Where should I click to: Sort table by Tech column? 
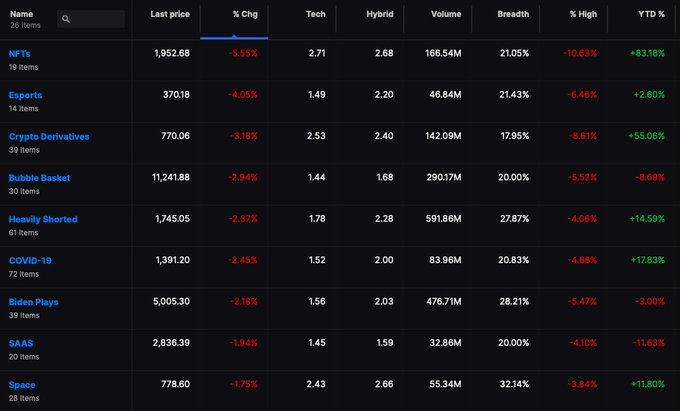click(316, 14)
